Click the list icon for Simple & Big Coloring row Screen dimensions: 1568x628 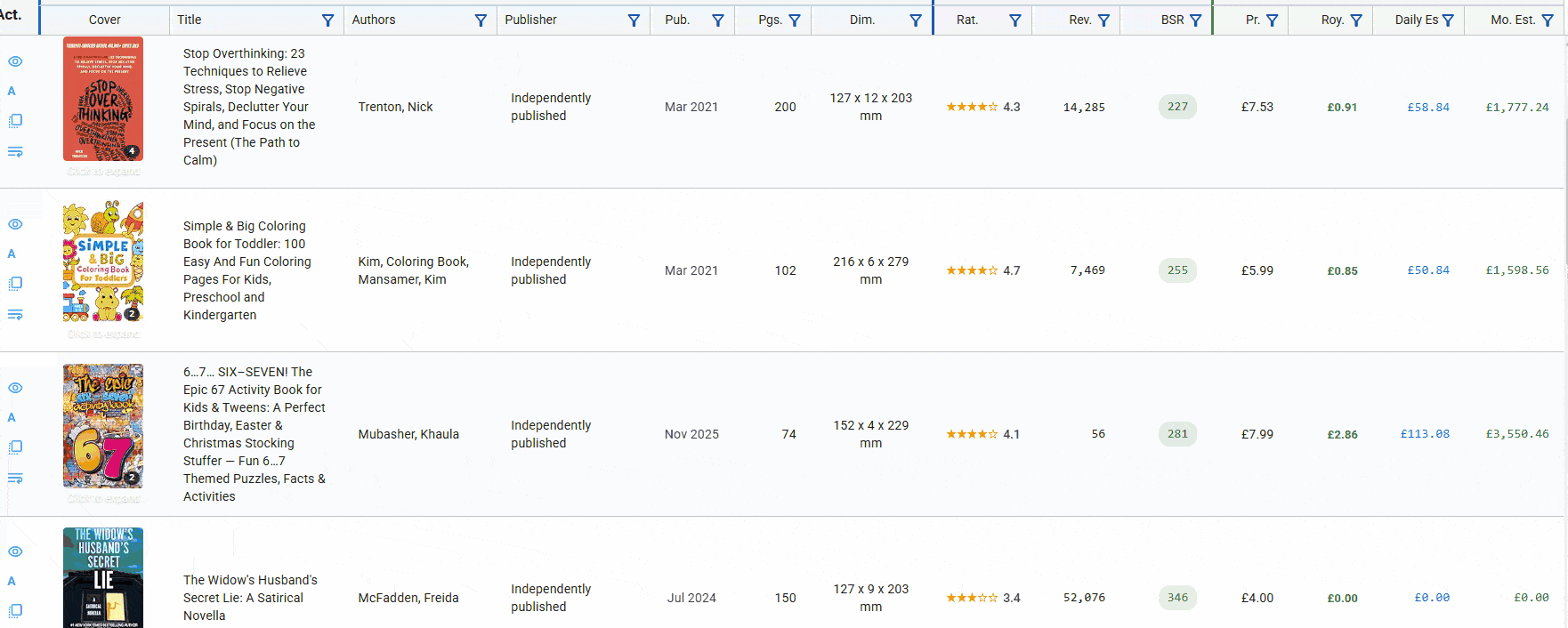pyautogui.click(x=15, y=314)
